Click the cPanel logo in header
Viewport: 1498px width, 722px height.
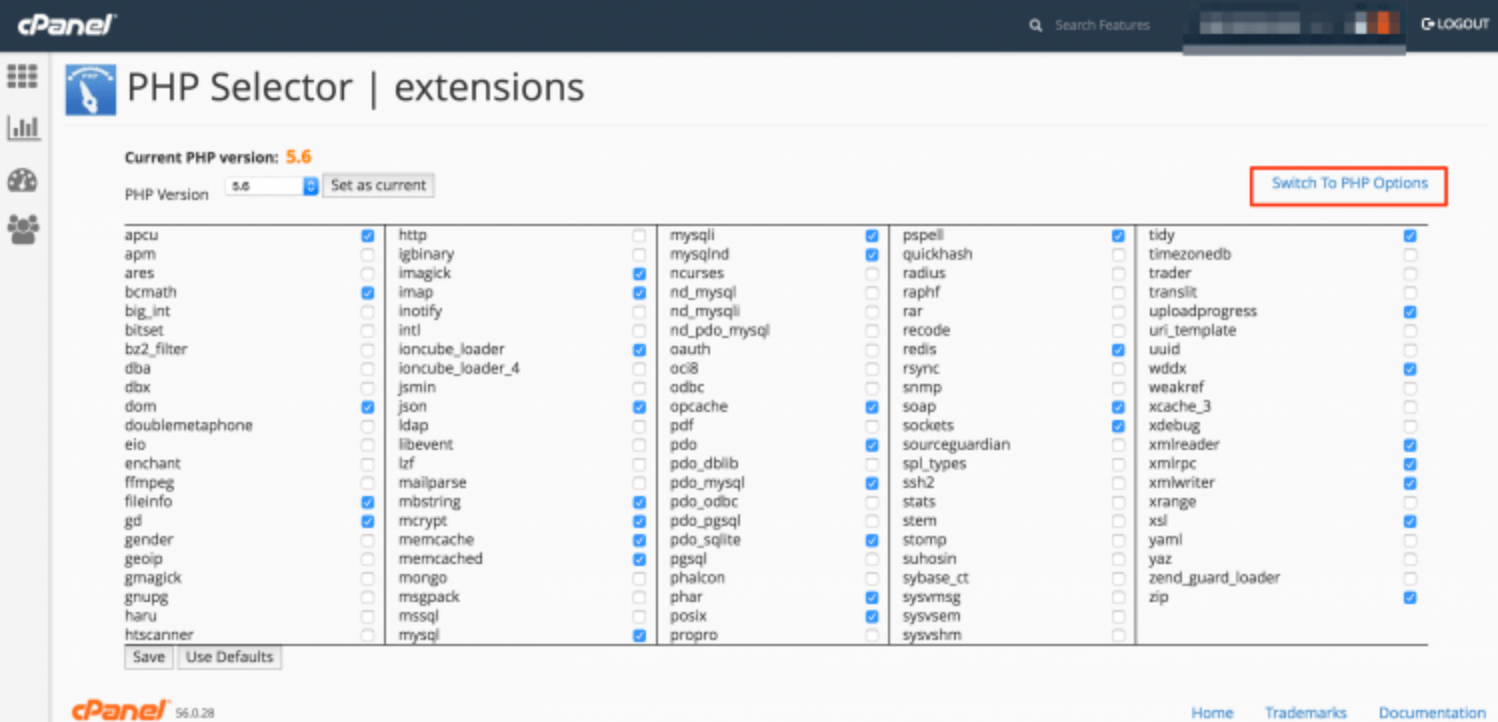pyautogui.click(x=67, y=24)
